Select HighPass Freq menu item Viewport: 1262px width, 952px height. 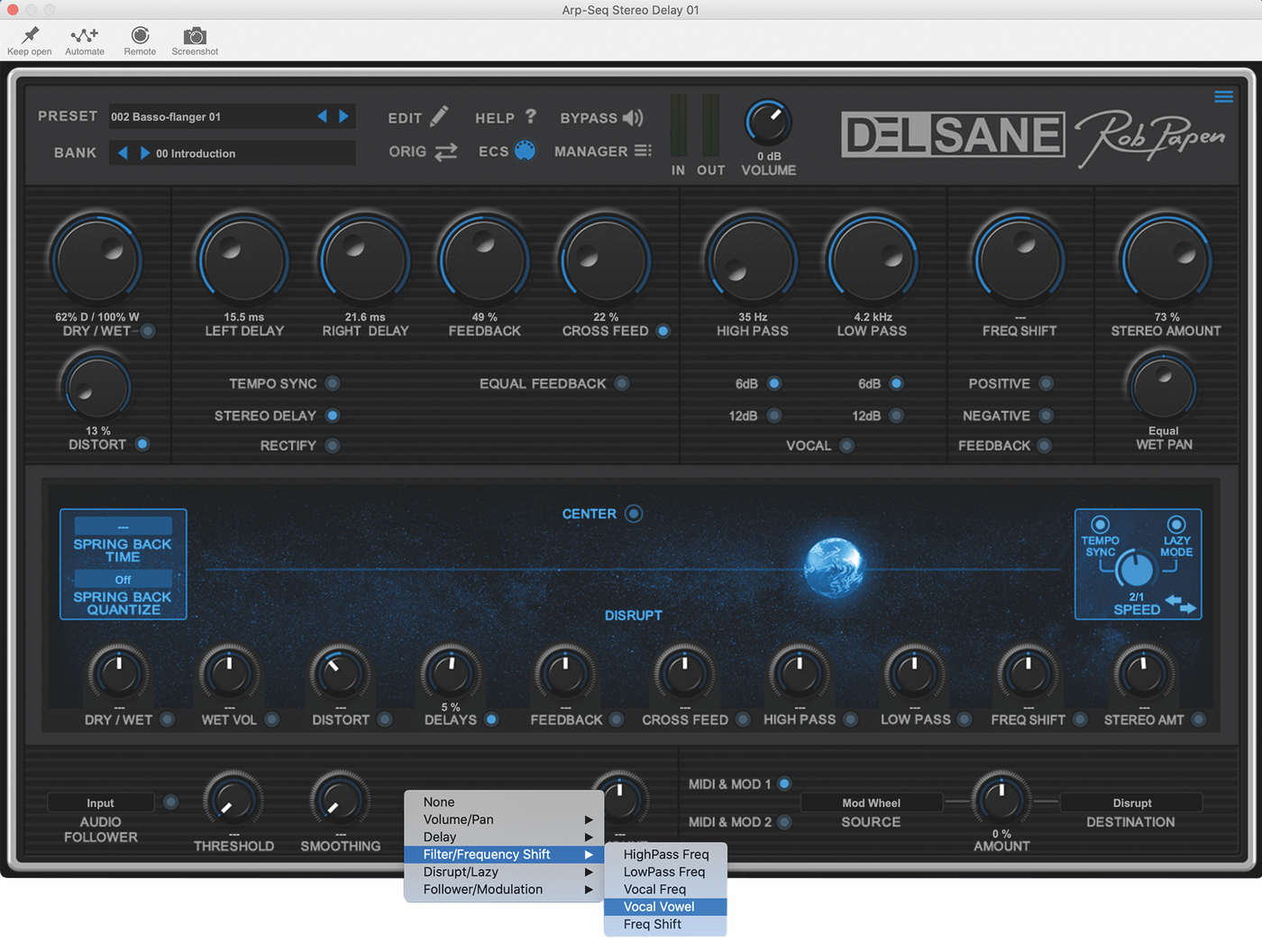665,855
